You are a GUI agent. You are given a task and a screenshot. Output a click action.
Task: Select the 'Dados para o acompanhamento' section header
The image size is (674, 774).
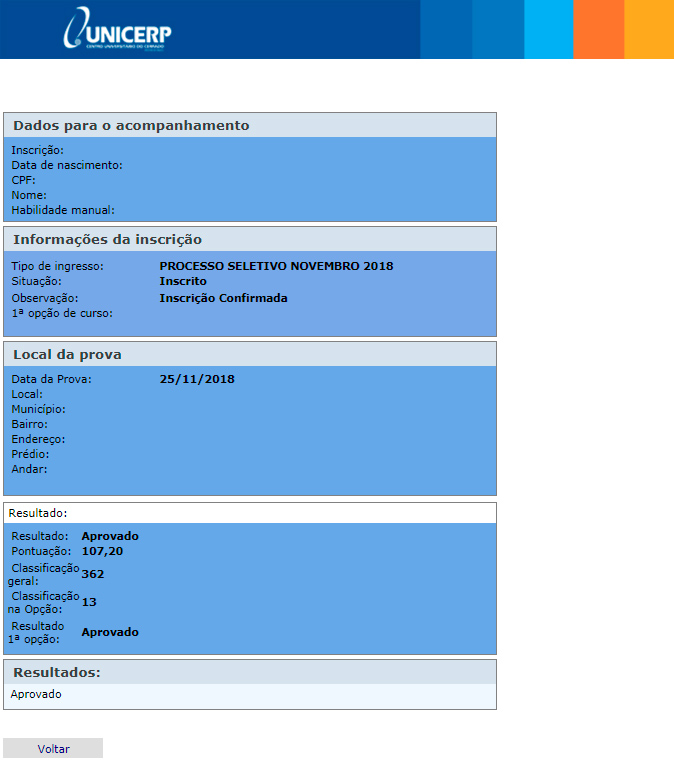tap(131, 126)
